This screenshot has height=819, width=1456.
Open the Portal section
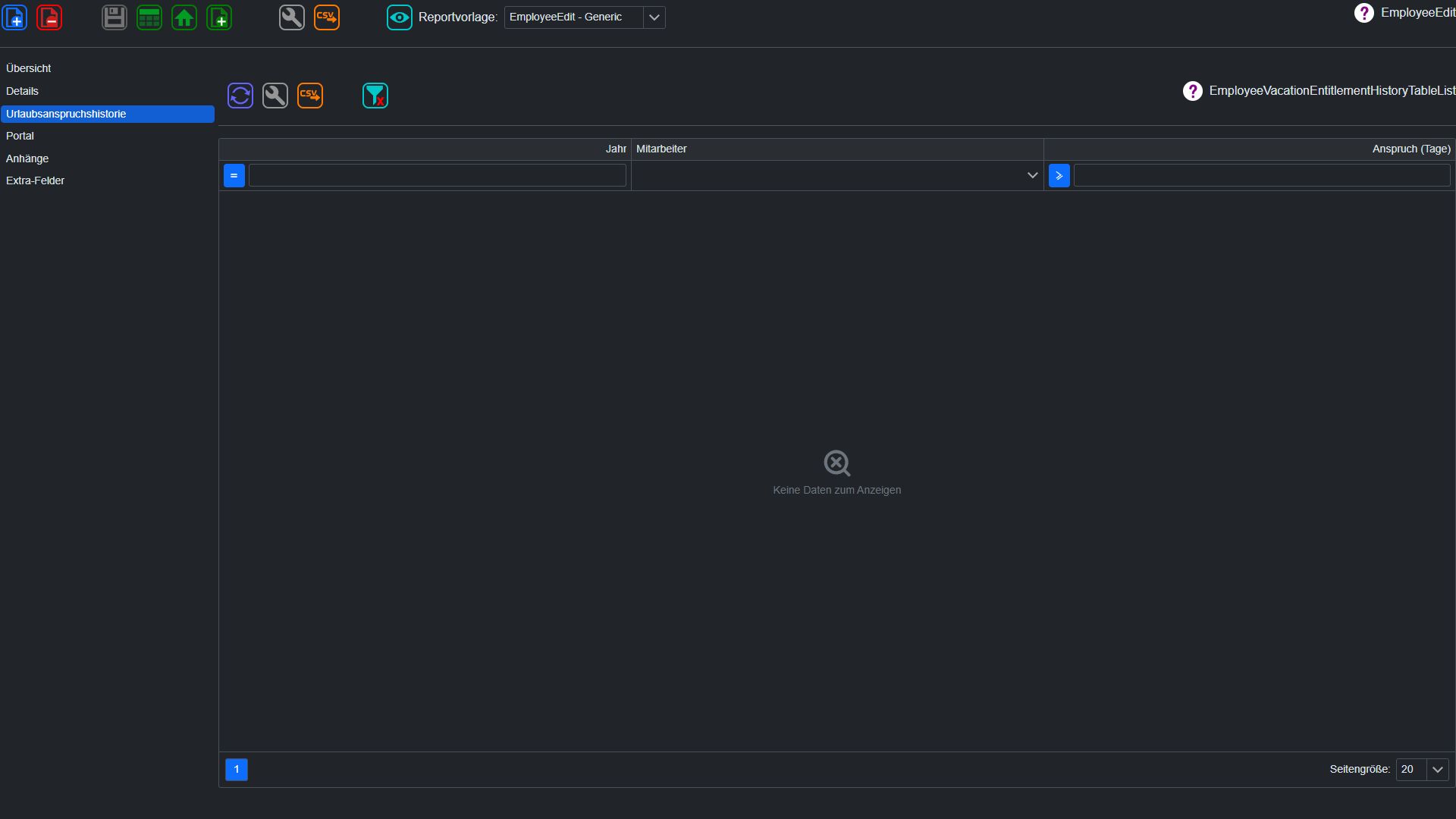(x=107, y=136)
